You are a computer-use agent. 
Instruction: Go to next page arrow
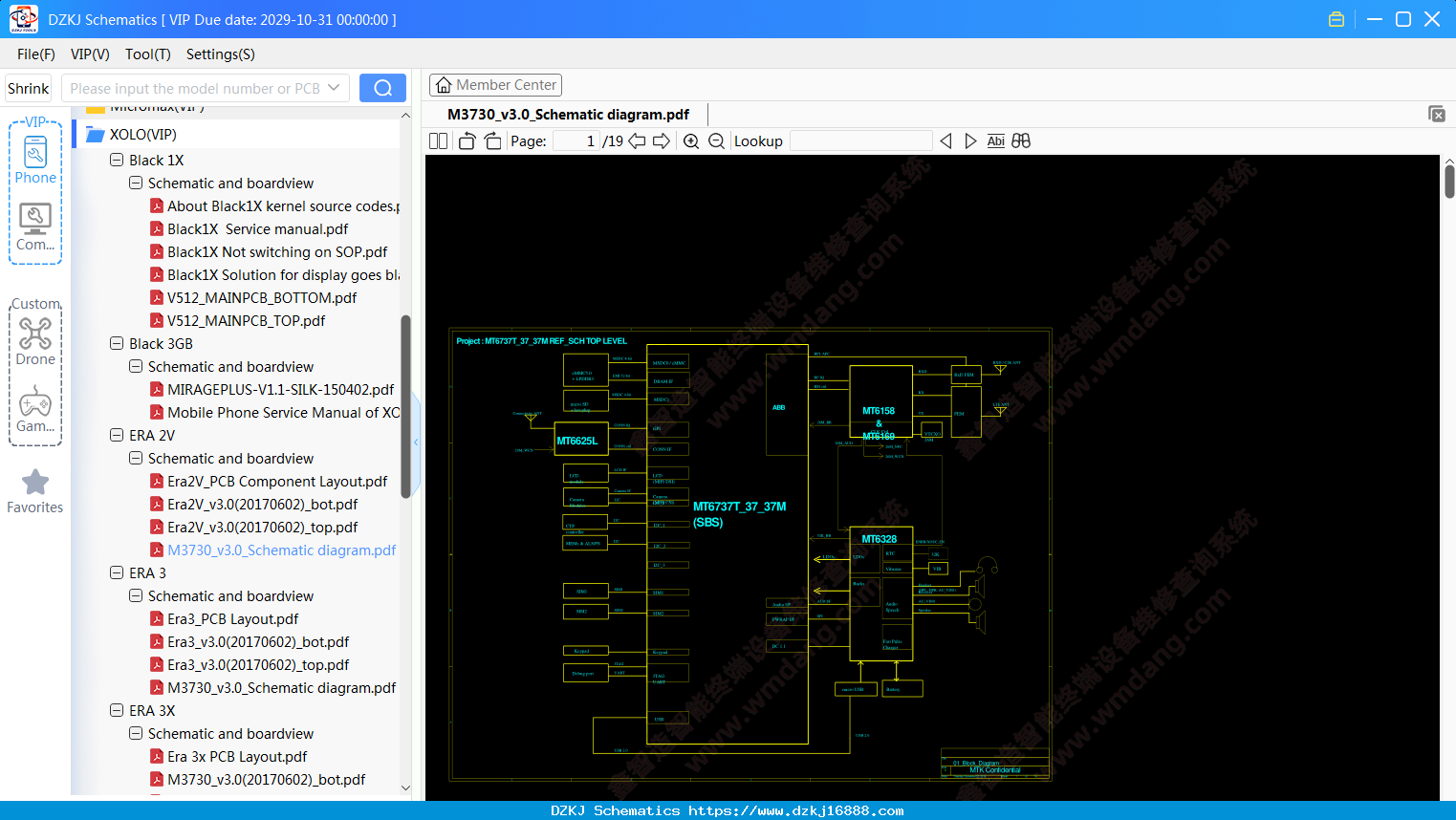(661, 141)
